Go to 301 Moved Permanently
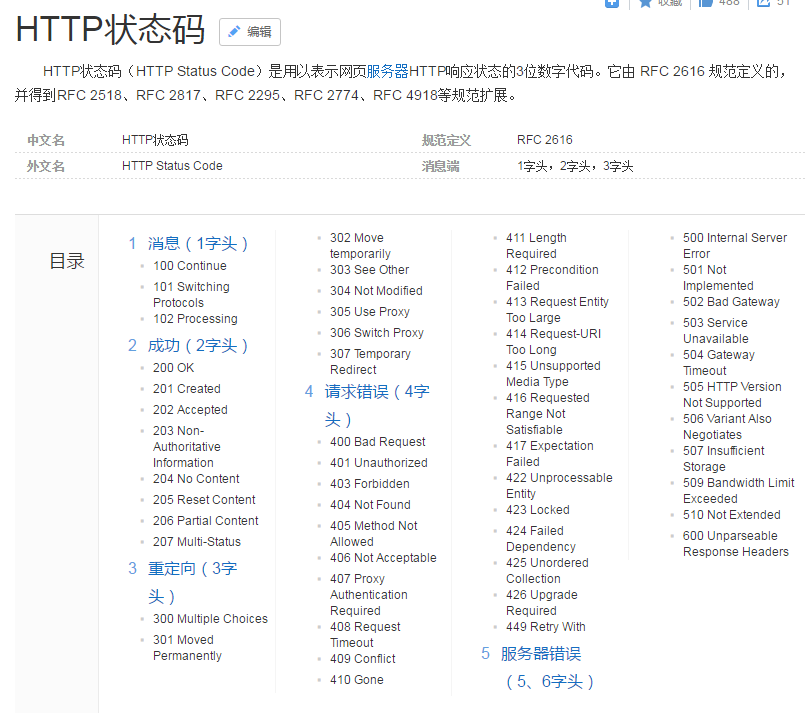 point(187,647)
